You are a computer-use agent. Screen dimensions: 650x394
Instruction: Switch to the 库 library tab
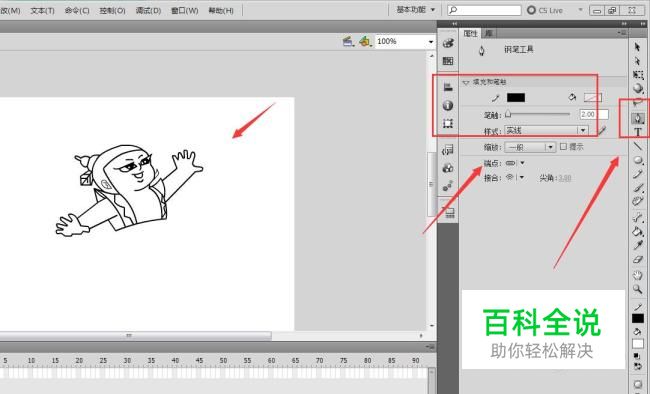(489, 33)
